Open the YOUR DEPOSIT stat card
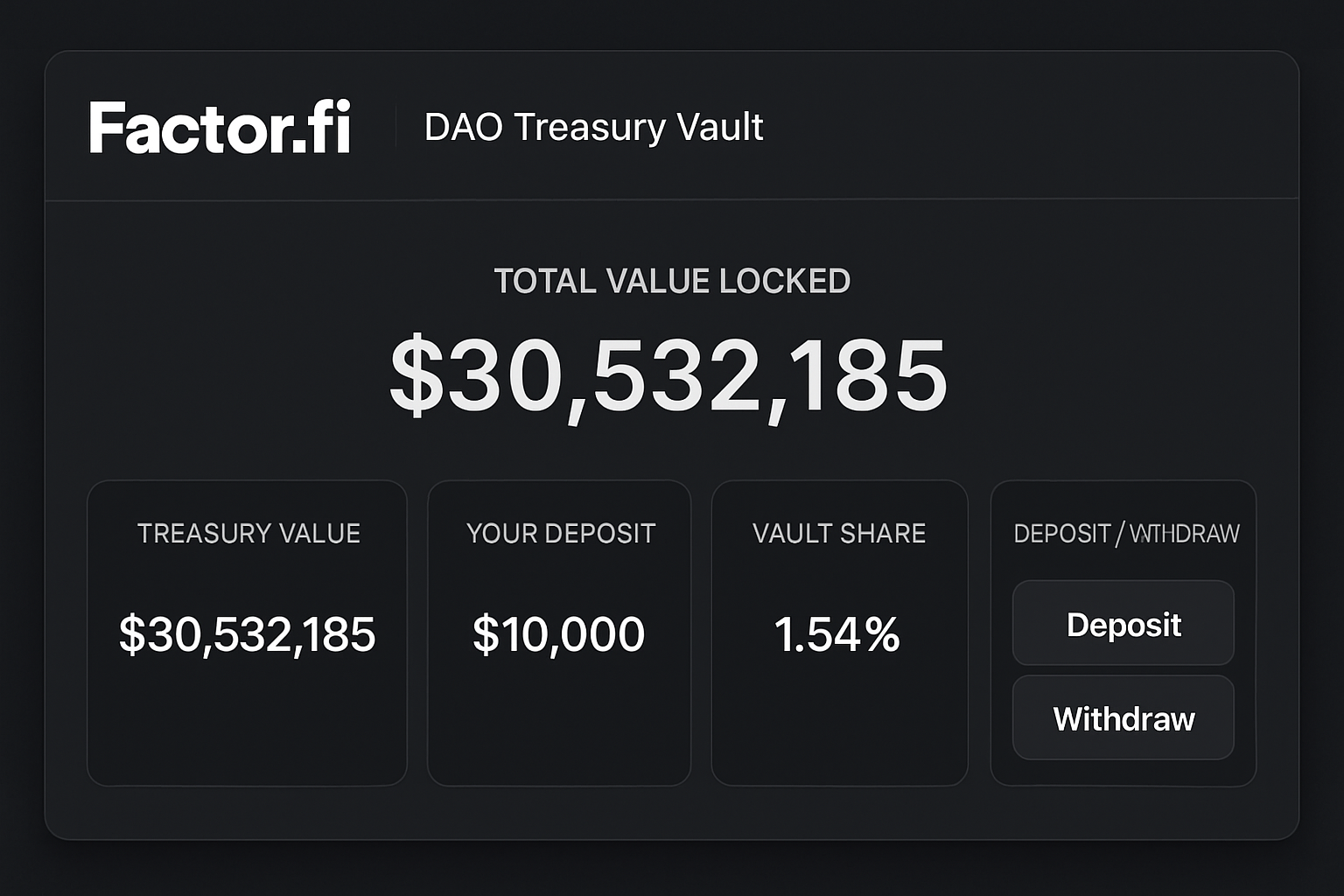The height and width of the screenshot is (896, 1344). (x=560, y=630)
